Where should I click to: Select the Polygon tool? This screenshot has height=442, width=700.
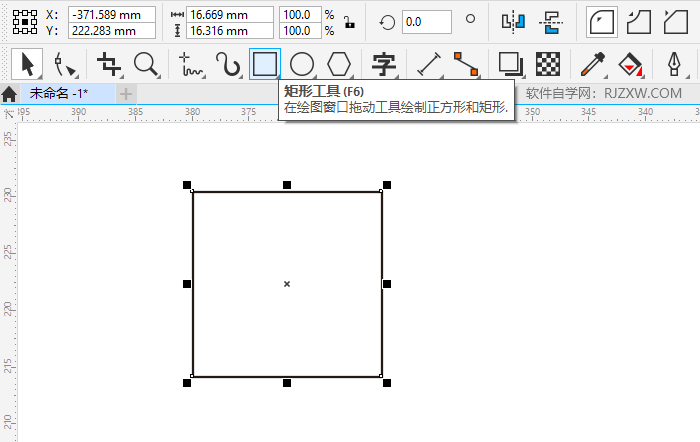click(340, 65)
